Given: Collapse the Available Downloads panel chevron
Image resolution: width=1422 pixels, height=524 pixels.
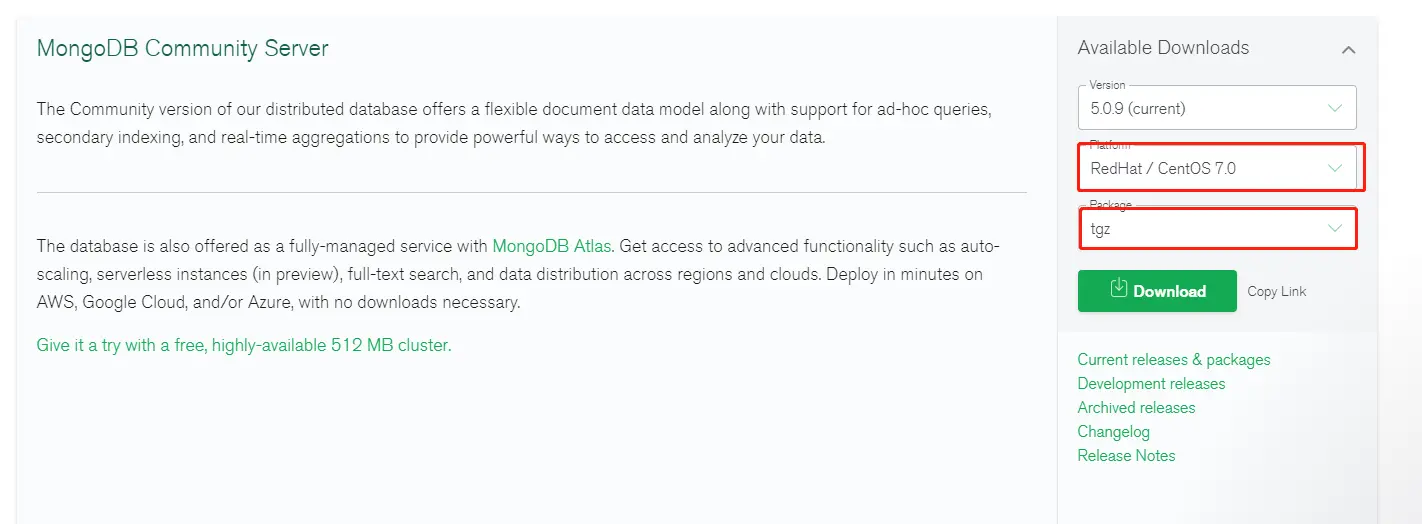Looking at the screenshot, I should click(1349, 49).
